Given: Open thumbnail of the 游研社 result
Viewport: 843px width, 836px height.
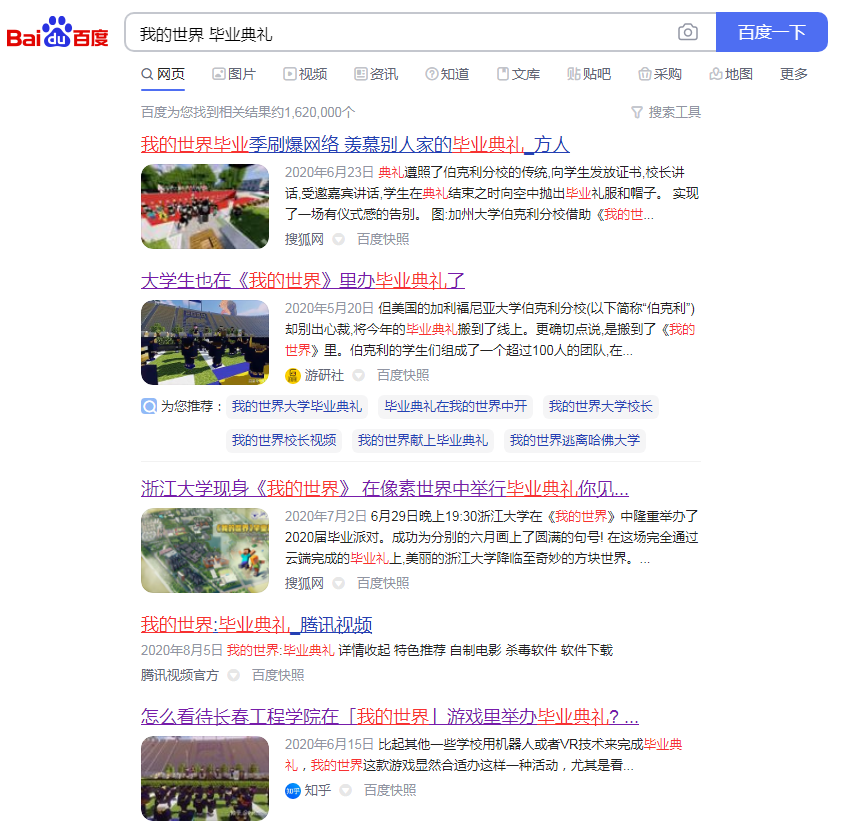Looking at the screenshot, I should [x=205, y=342].
